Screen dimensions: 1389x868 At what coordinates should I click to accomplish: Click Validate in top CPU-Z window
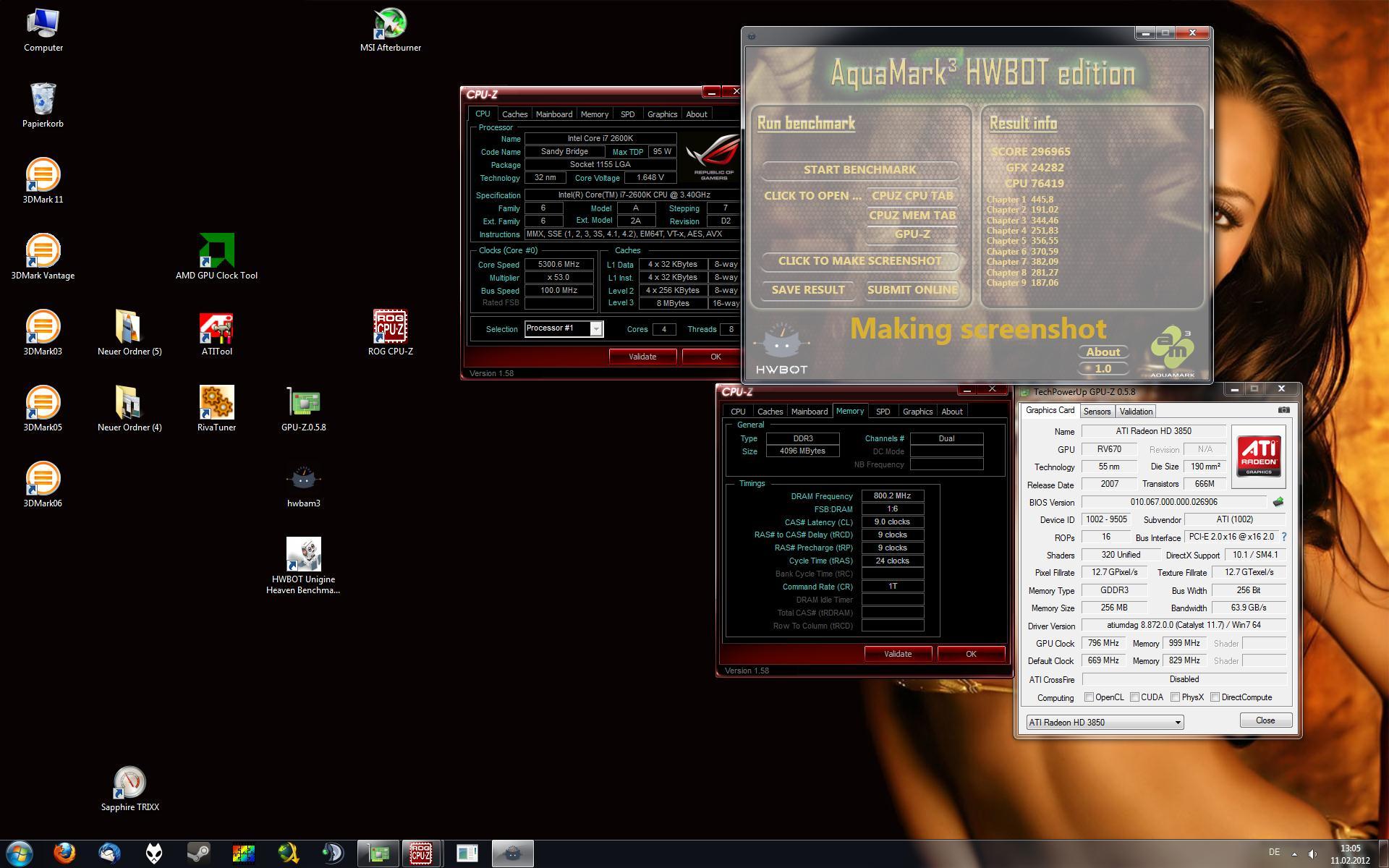click(x=642, y=357)
